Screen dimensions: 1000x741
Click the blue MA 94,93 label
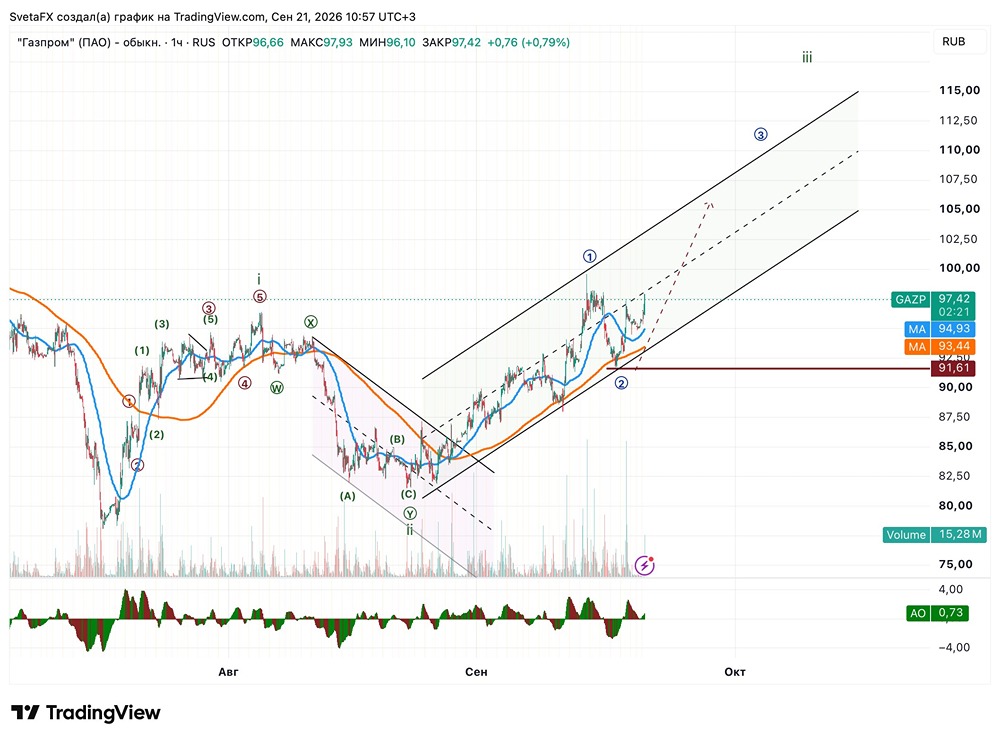coord(939,329)
